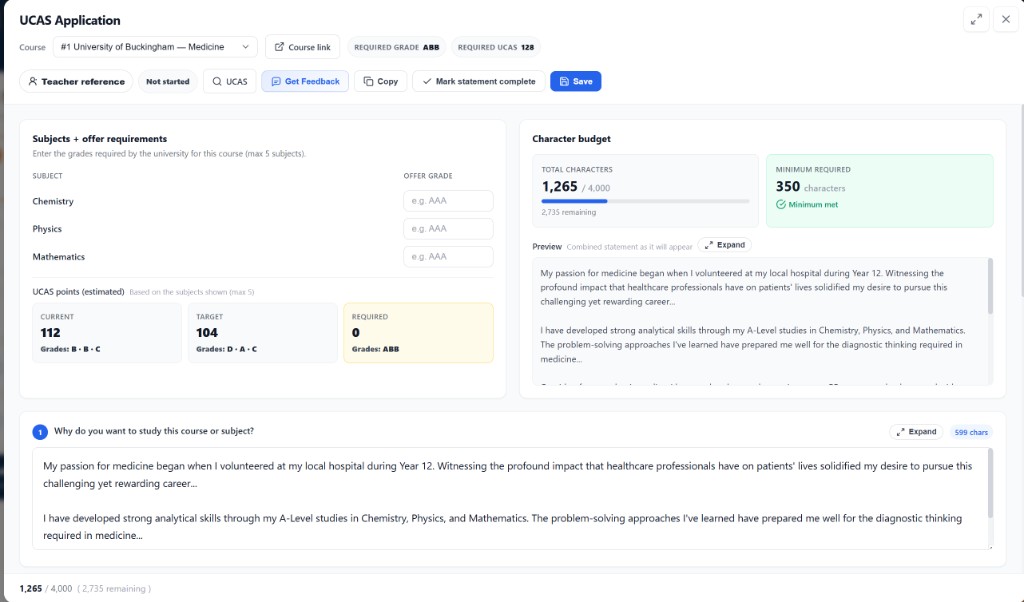Image resolution: width=1024 pixels, height=602 pixels.
Task: Click the Course link external icon button
Action: click(x=302, y=47)
